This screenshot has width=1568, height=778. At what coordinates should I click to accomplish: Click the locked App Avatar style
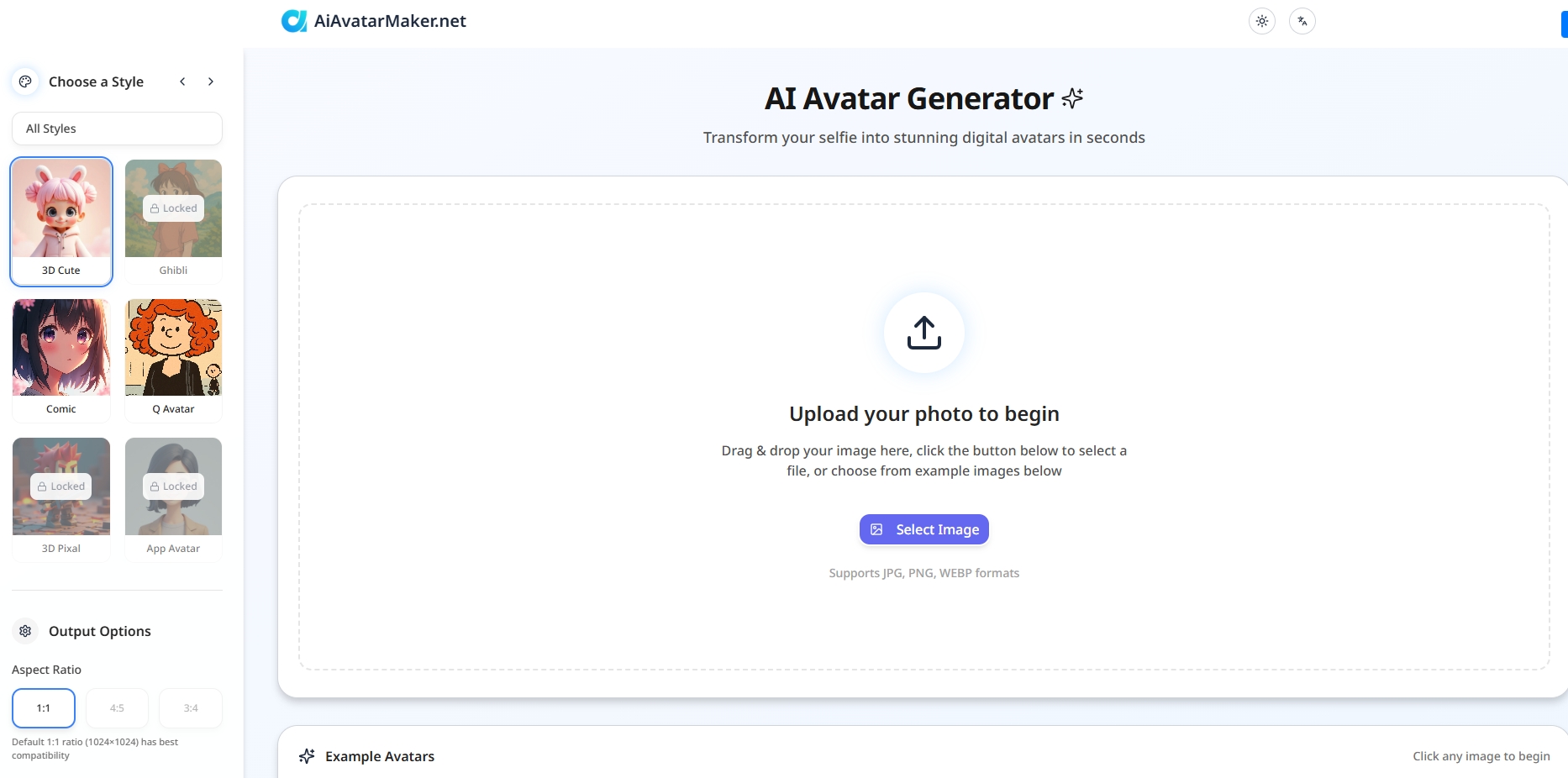(173, 486)
